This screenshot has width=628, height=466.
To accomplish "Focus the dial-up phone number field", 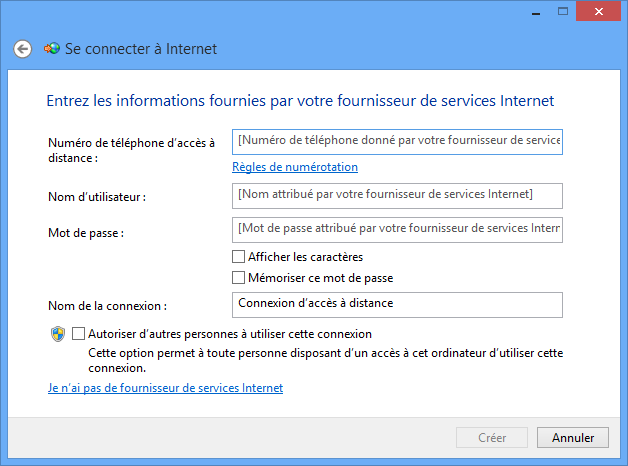I will pos(397,142).
